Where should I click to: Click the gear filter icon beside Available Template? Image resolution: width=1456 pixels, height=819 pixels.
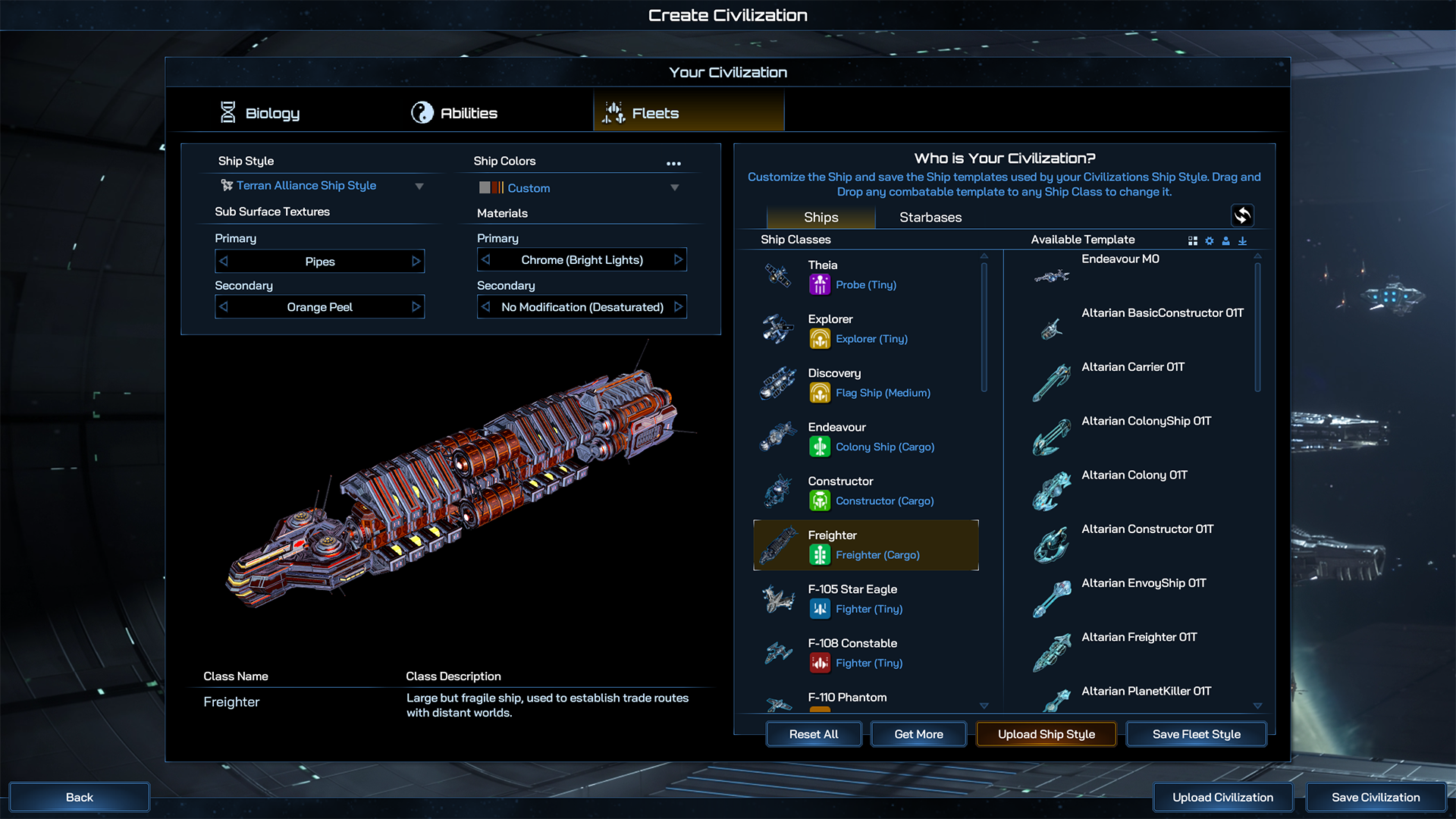(x=1210, y=240)
